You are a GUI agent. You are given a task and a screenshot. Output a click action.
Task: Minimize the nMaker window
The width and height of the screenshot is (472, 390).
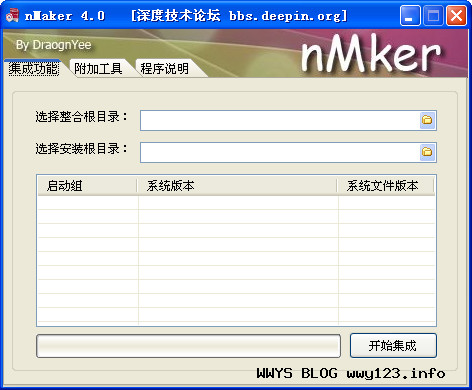410,16
